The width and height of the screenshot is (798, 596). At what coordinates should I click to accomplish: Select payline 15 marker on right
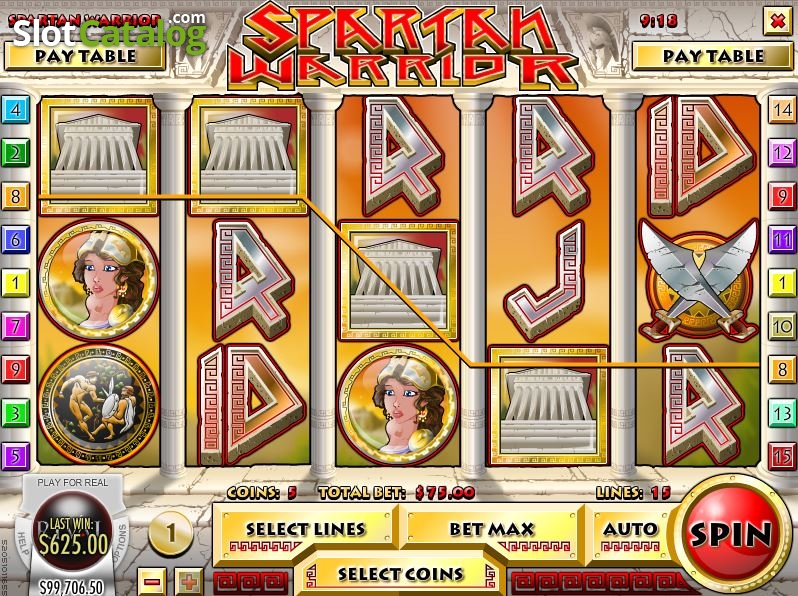pos(782,456)
